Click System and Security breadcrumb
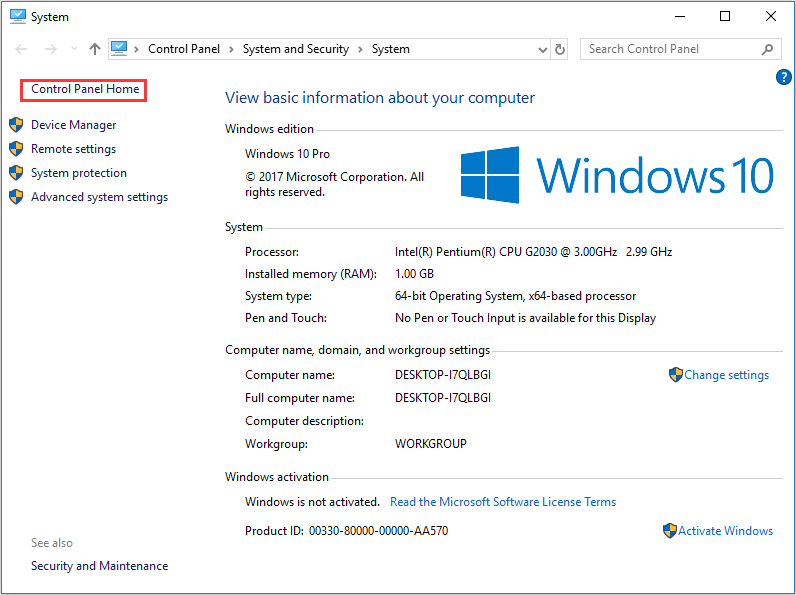Screen dimensions: 796x595 (x=296, y=49)
